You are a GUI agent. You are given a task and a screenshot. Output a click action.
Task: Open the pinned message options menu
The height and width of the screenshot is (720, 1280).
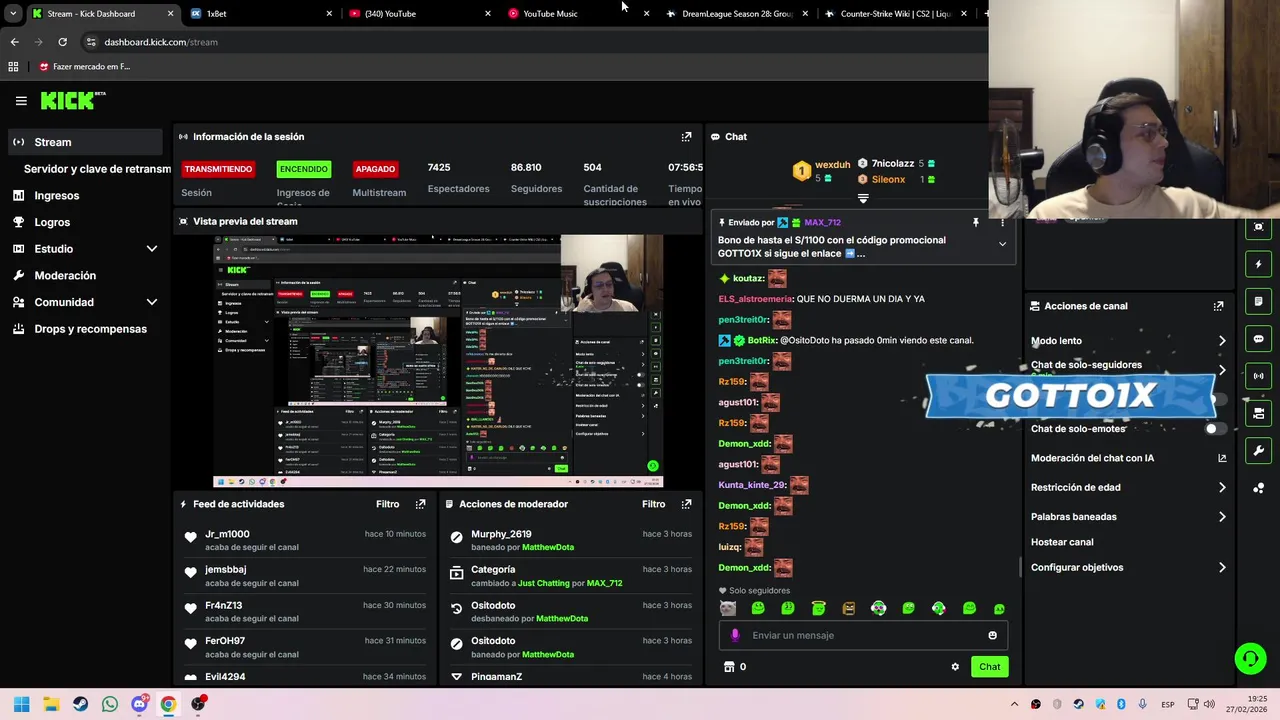[x=1002, y=223]
